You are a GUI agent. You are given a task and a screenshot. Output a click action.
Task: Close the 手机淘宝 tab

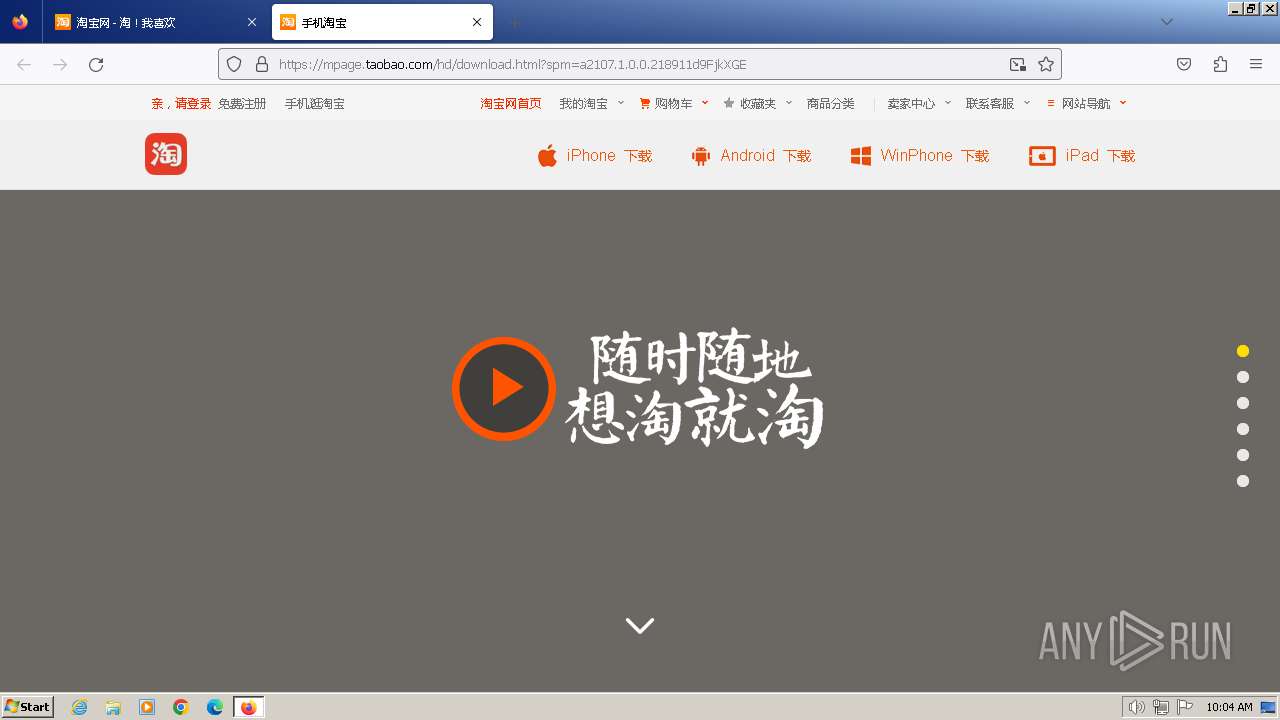[x=477, y=22]
